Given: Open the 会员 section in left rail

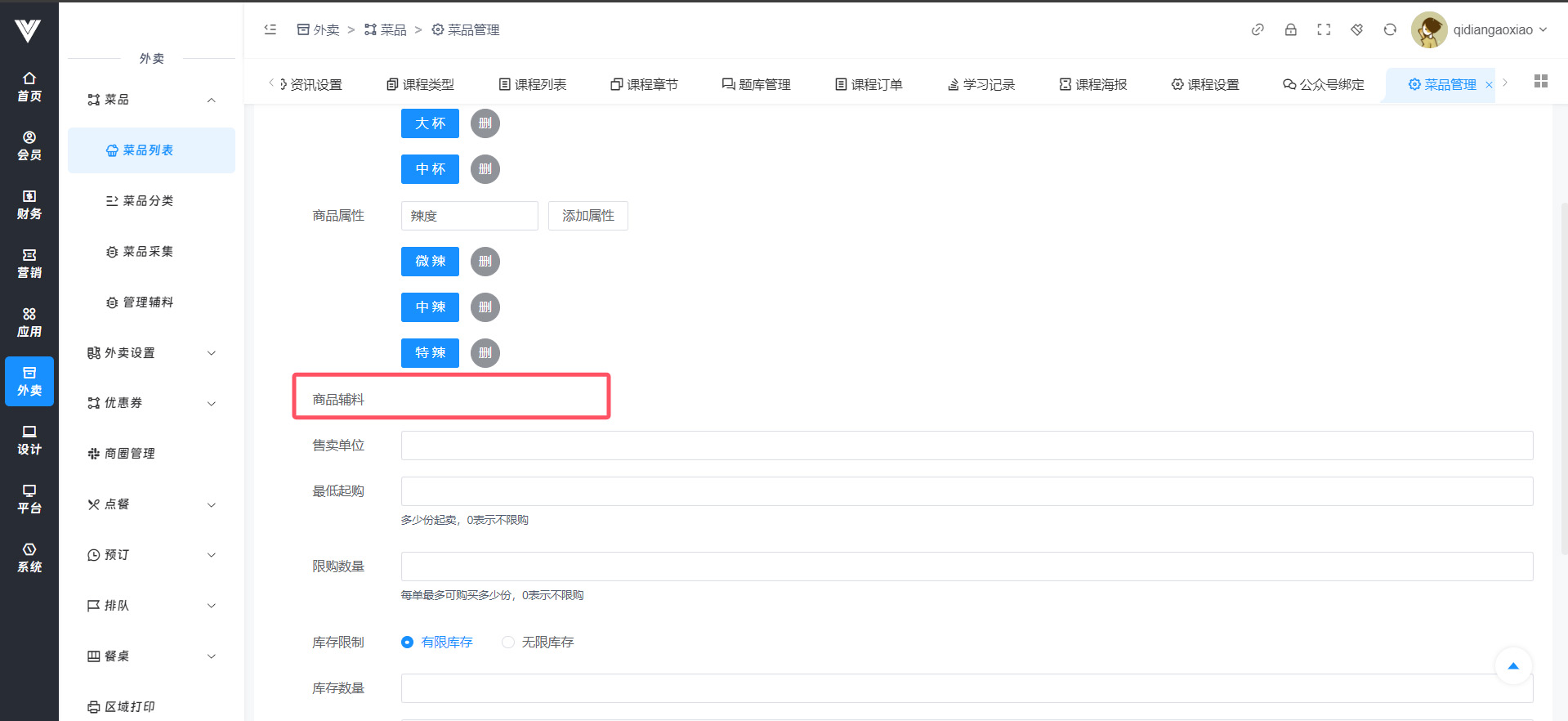Looking at the screenshot, I should point(29,146).
